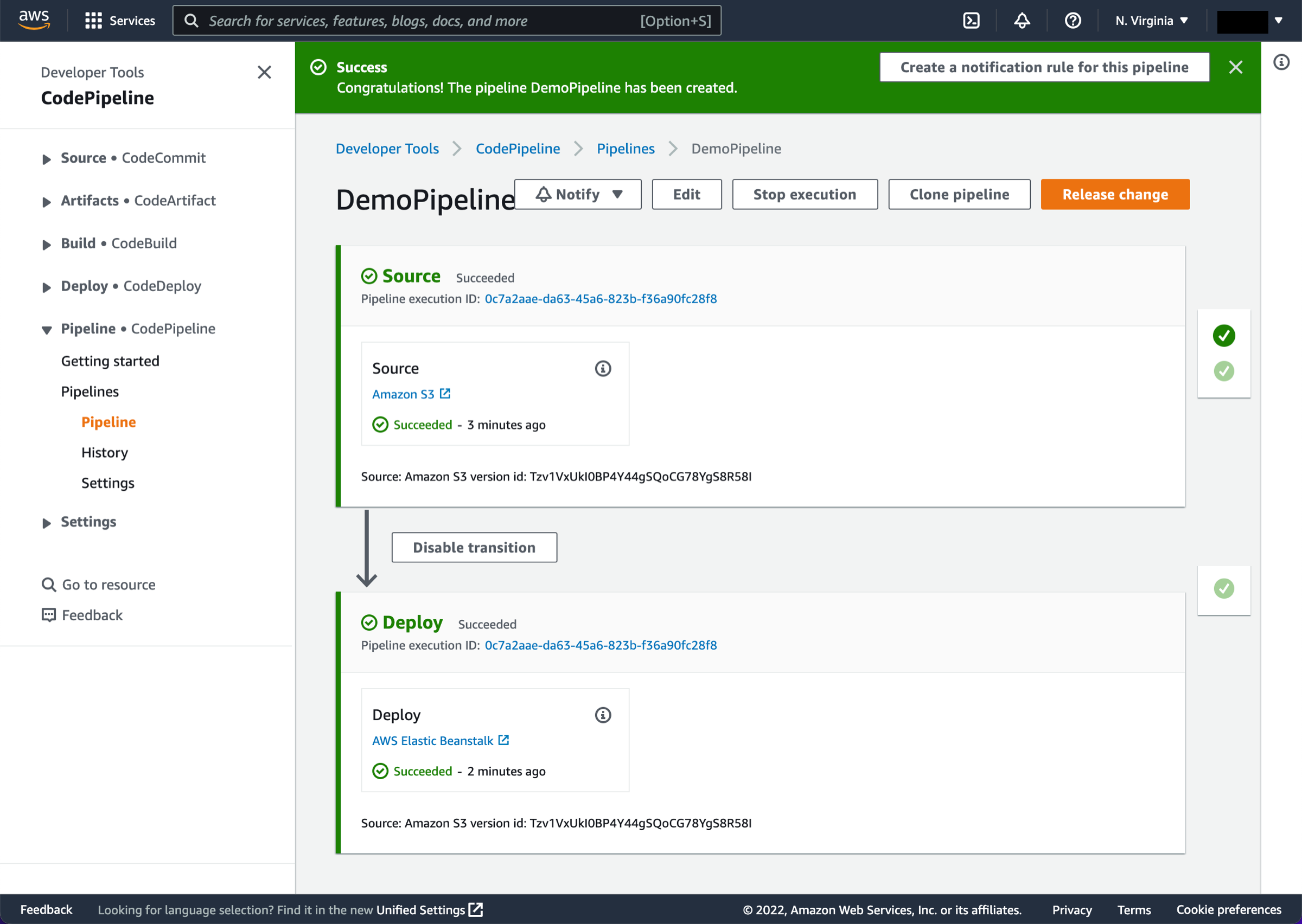Open the Notify dropdown
The image size is (1302, 924).
(578, 195)
